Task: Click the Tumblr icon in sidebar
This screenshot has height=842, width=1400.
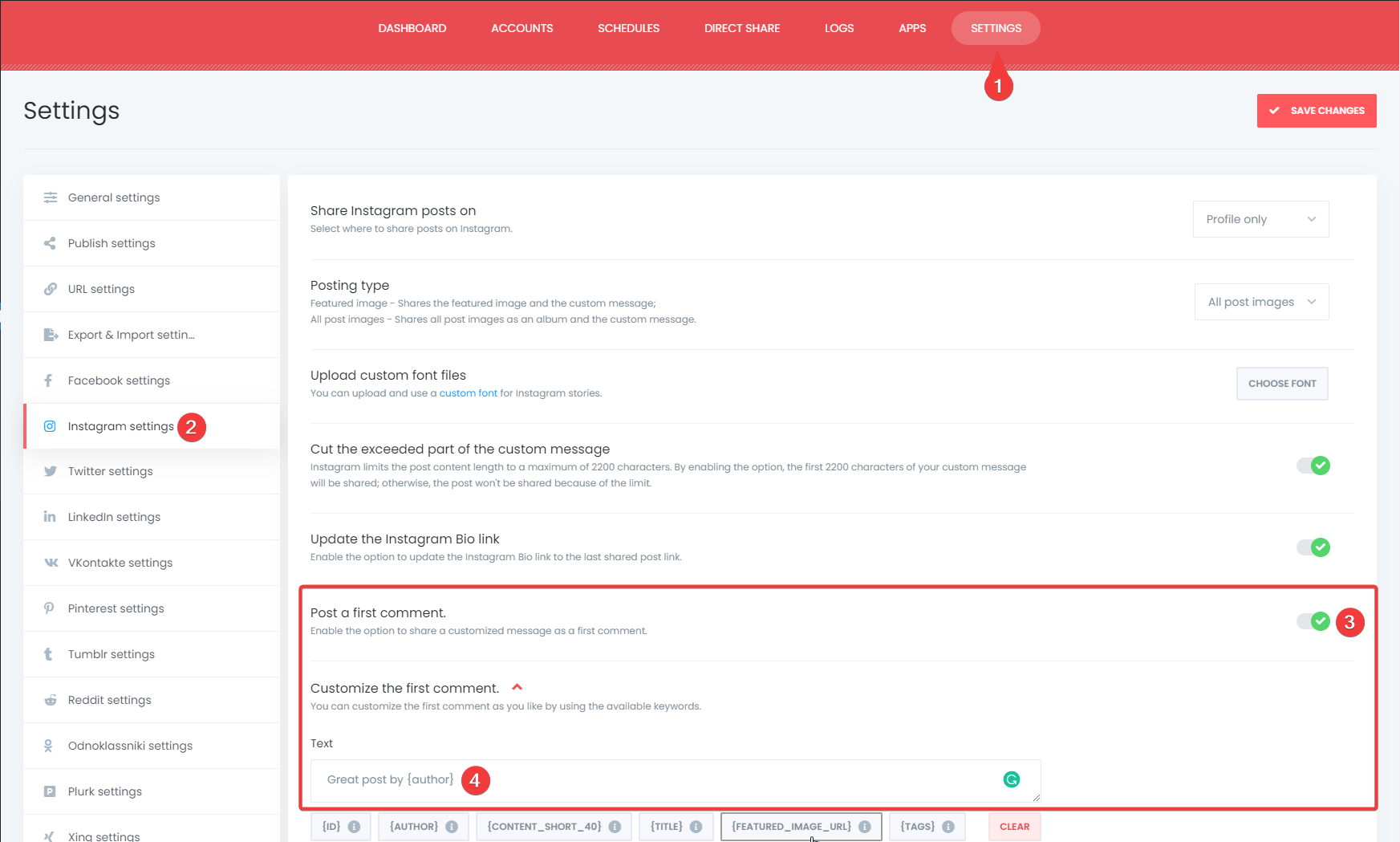Action: pos(48,654)
